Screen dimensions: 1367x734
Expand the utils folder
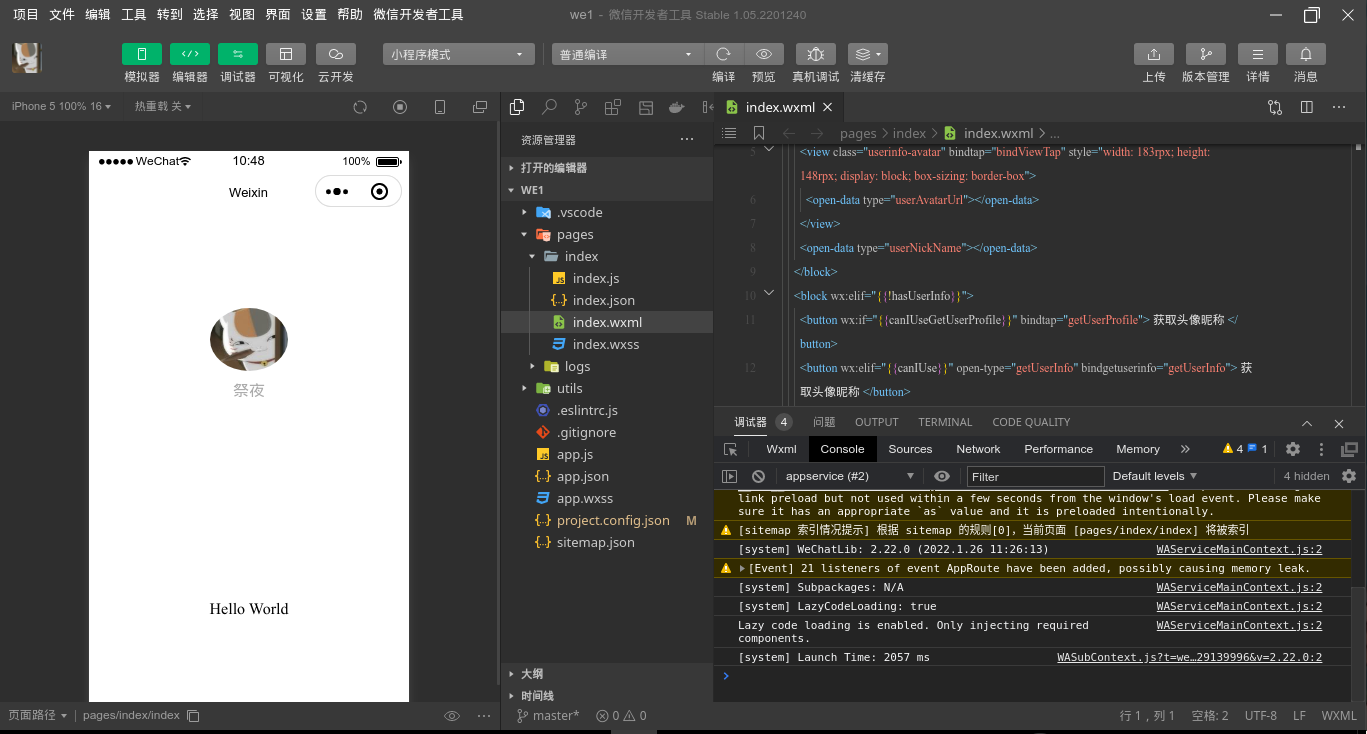[607, 388]
